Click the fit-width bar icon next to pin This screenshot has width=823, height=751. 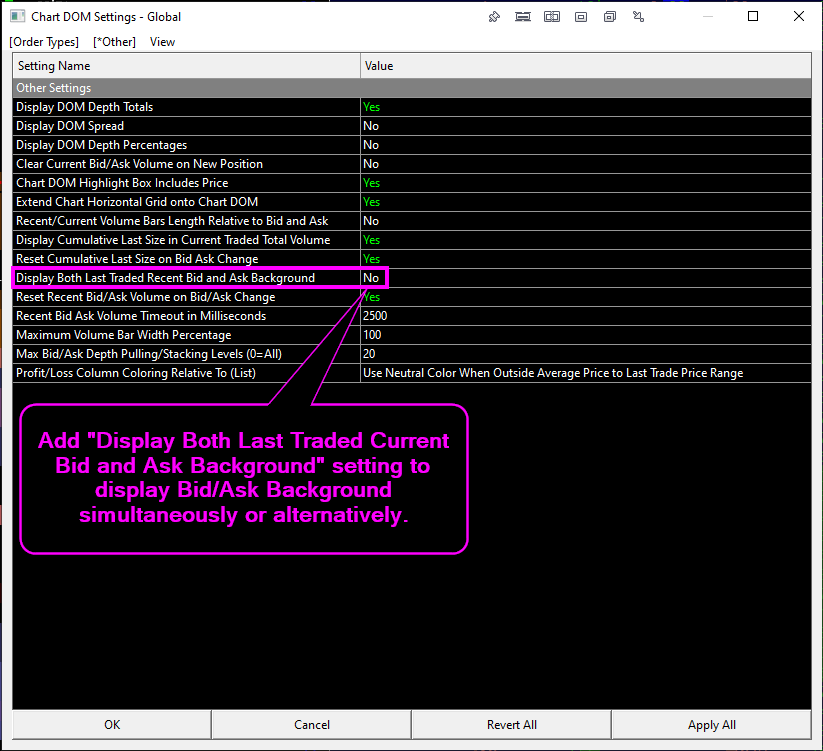click(x=522, y=17)
